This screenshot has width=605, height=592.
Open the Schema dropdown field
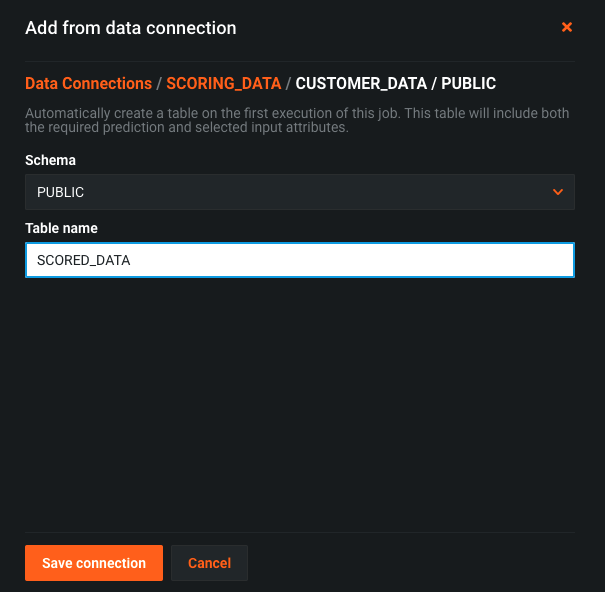(300, 192)
